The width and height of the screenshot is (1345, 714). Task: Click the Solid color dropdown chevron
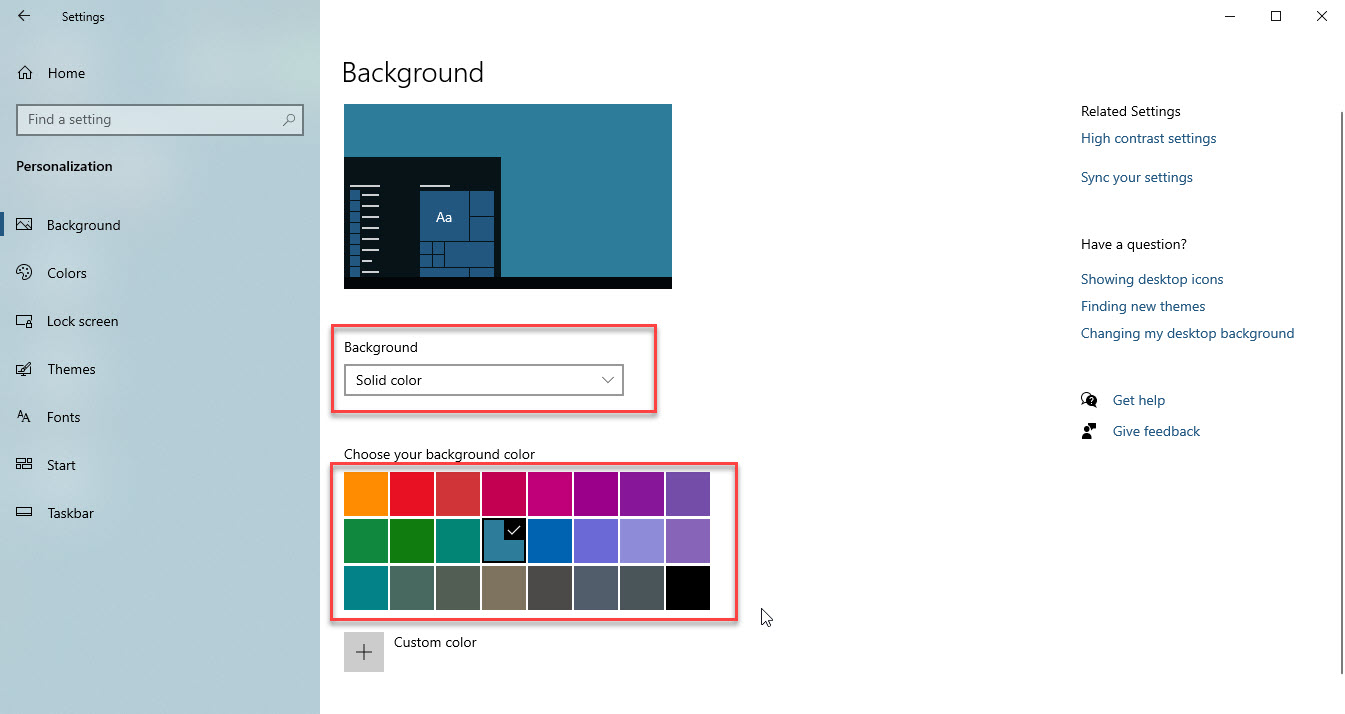[608, 380]
